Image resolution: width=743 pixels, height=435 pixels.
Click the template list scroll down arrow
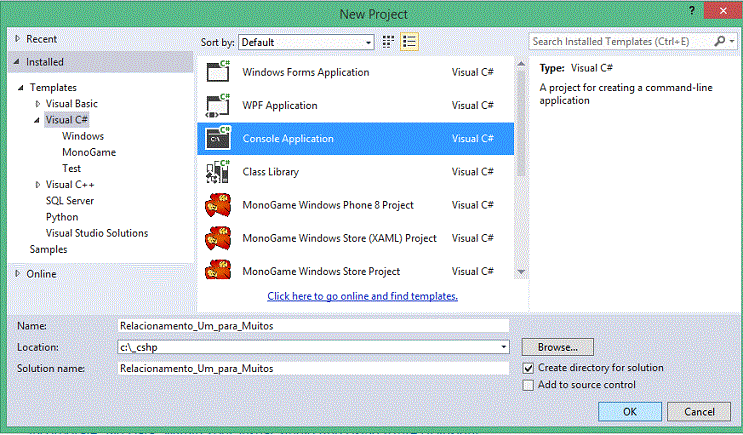pyautogui.click(x=521, y=272)
